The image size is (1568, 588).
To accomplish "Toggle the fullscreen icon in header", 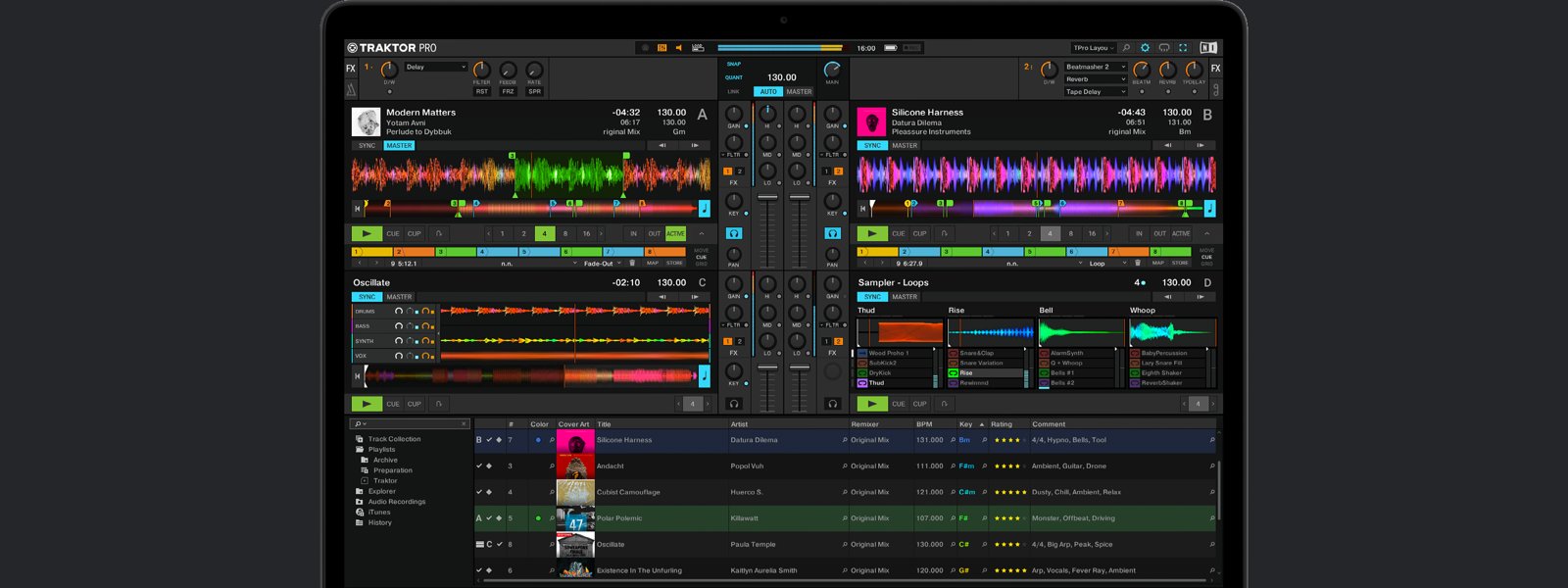I will [x=1183, y=47].
